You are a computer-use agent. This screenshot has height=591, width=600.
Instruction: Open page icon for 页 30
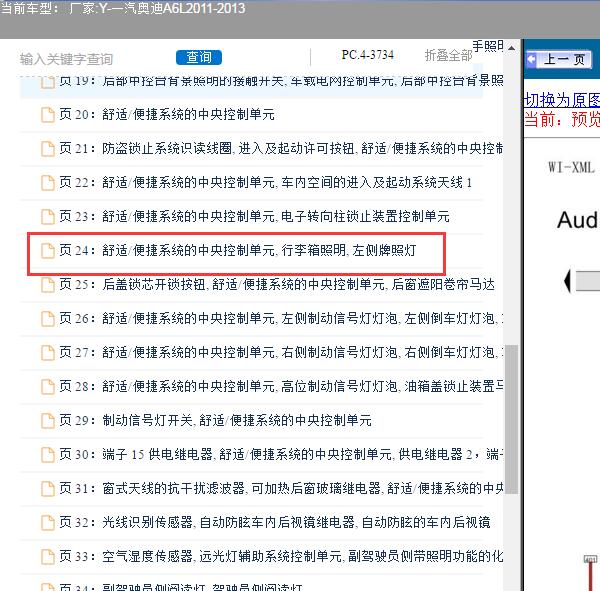coord(48,455)
